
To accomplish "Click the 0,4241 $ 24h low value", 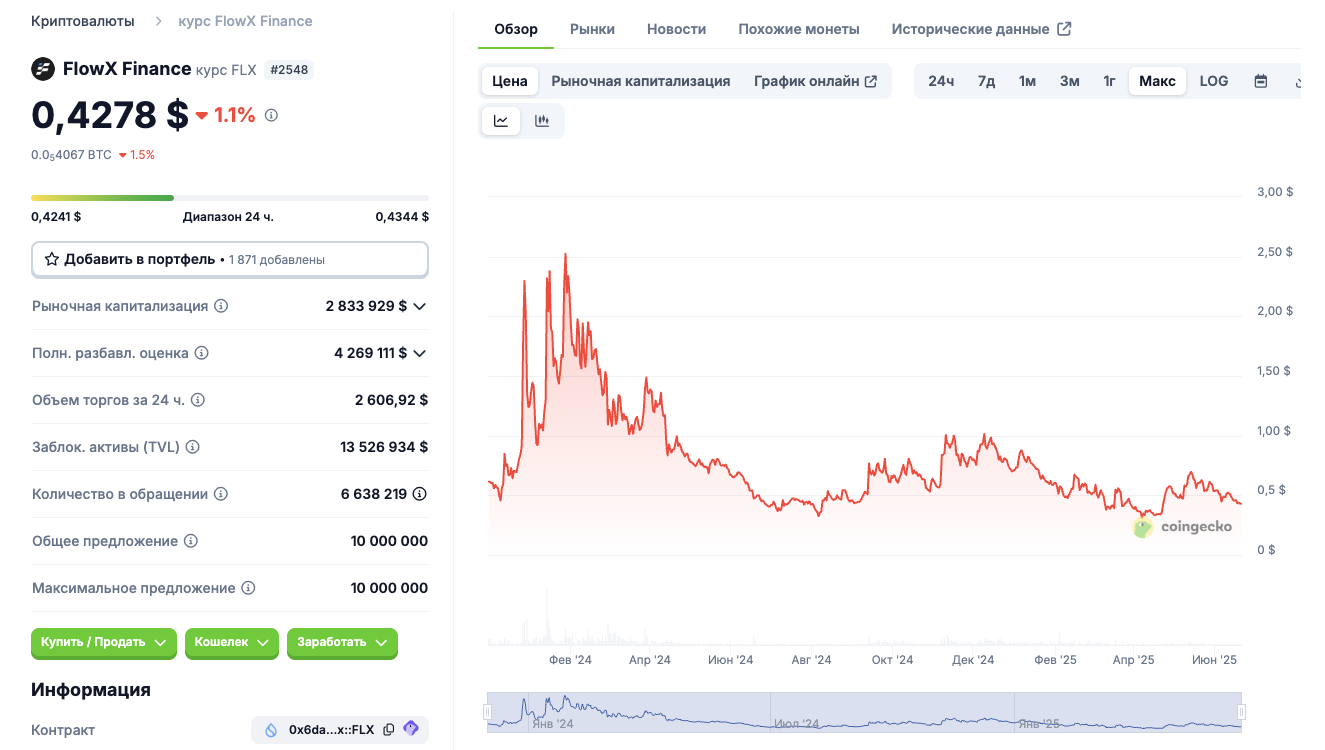I will [x=56, y=216].
